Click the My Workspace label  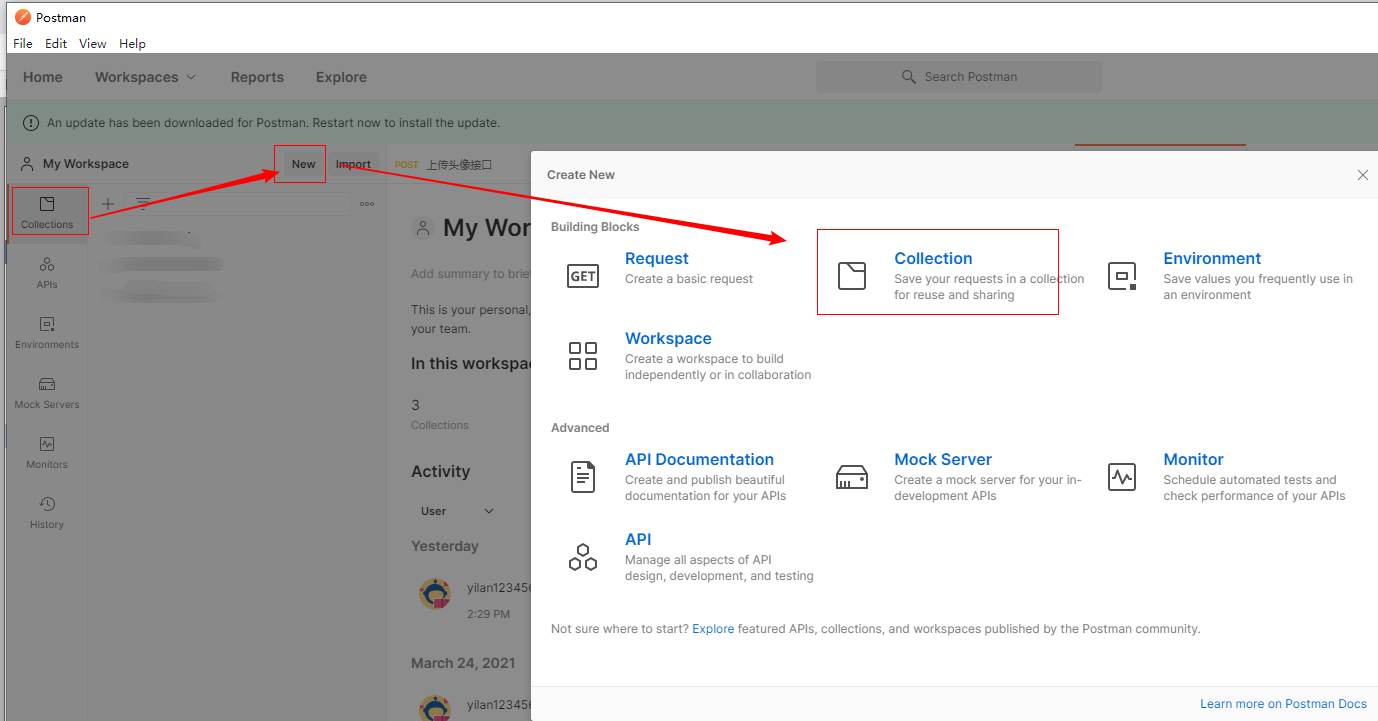[86, 164]
